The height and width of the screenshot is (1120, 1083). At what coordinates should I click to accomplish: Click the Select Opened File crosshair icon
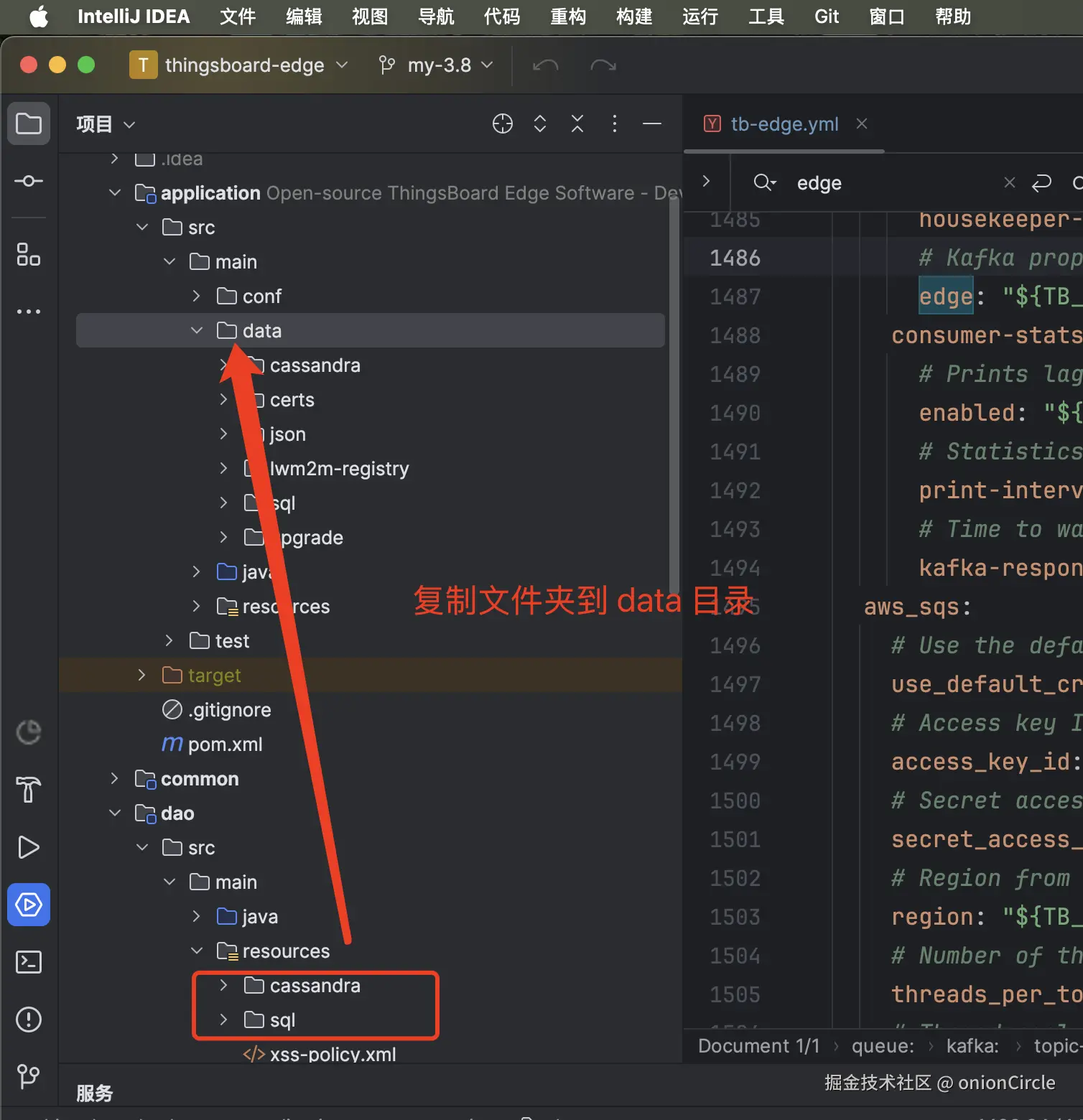click(x=503, y=124)
